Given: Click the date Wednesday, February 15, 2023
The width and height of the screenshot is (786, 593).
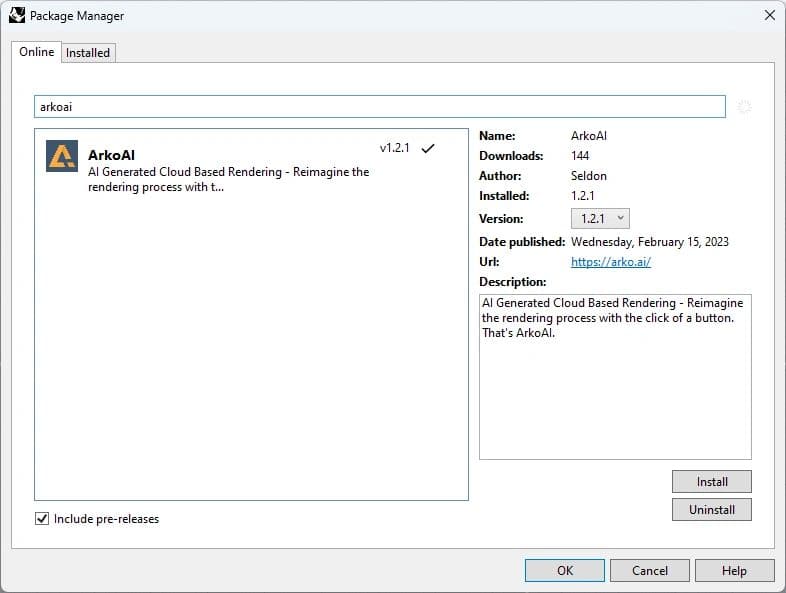Looking at the screenshot, I should coord(650,242).
